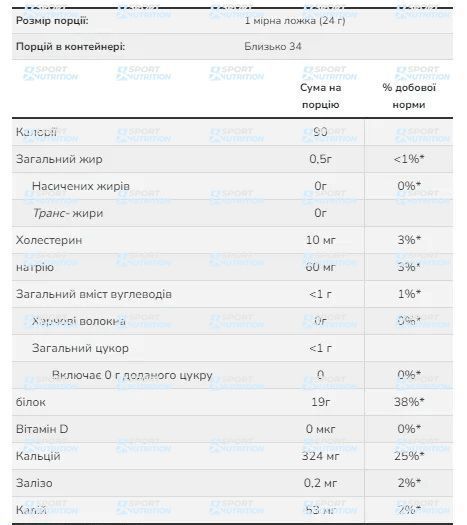Click the '0.5г' total fat amount
Viewport: 467px width, 525px height.
pyautogui.click(x=320, y=159)
